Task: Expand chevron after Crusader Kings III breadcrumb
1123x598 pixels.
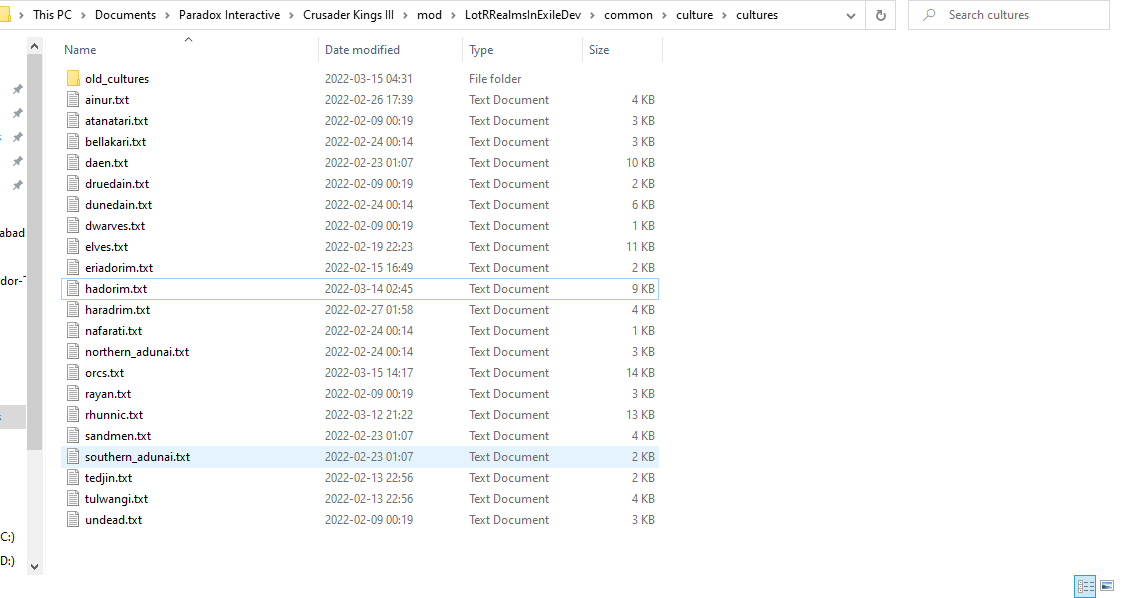Action: click(x=405, y=15)
